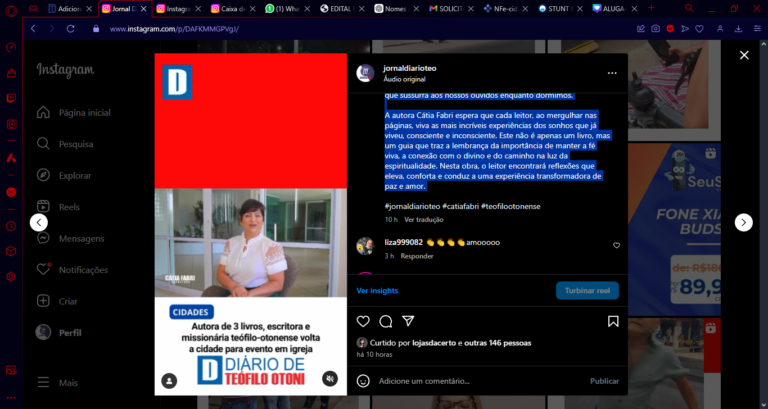
Task: Open Opera easy setup menu icon
Action: (757, 29)
